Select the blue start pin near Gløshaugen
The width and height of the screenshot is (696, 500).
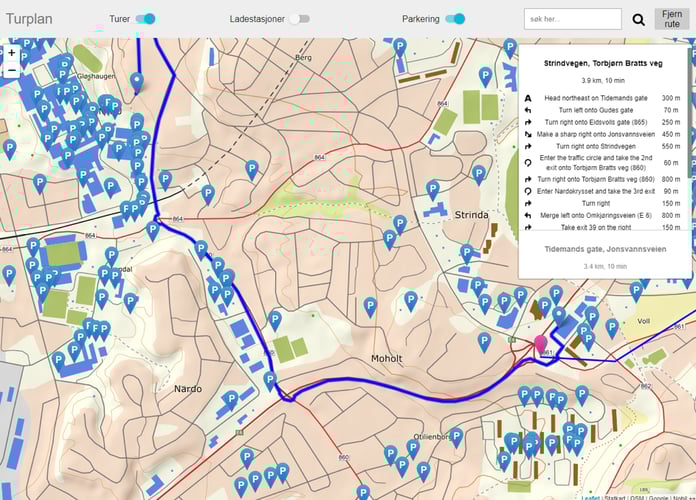pyautogui.click(x=137, y=82)
